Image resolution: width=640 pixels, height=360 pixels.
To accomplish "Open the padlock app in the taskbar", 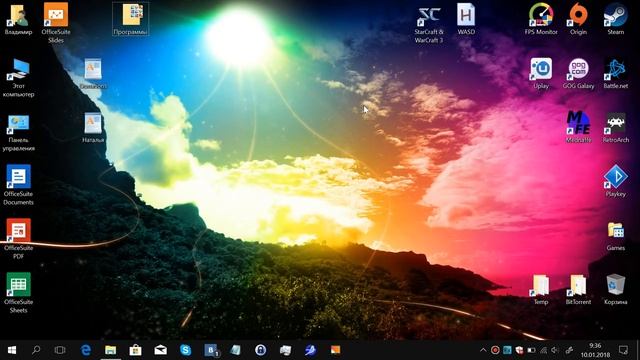I will click(260, 350).
